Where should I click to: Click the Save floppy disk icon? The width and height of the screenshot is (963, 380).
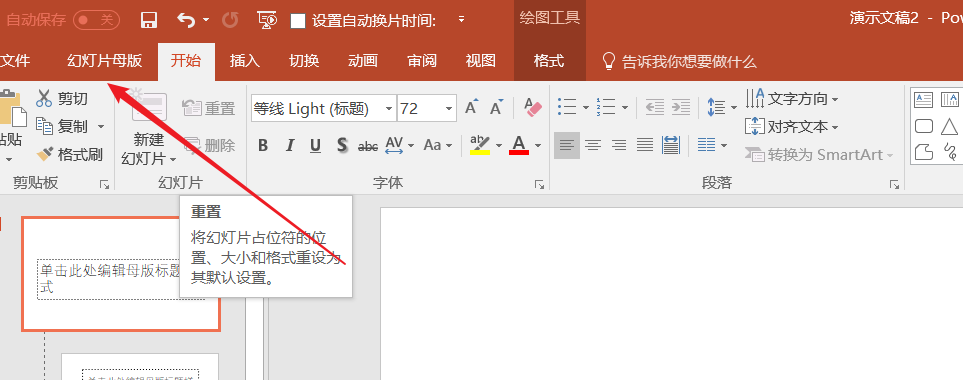tap(149, 20)
